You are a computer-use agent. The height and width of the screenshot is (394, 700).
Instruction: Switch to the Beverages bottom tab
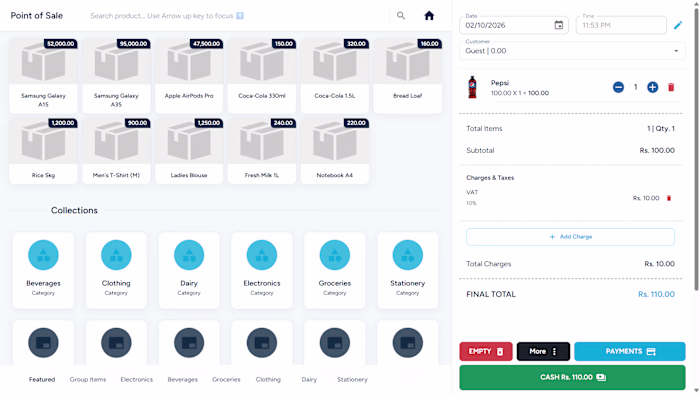click(x=183, y=379)
